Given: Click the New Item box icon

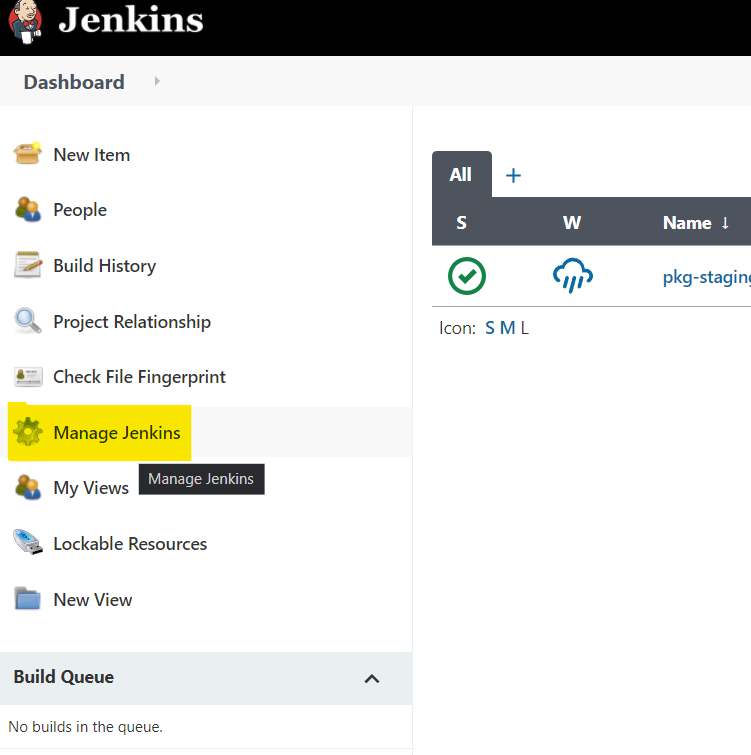Looking at the screenshot, I should pos(27,154).
